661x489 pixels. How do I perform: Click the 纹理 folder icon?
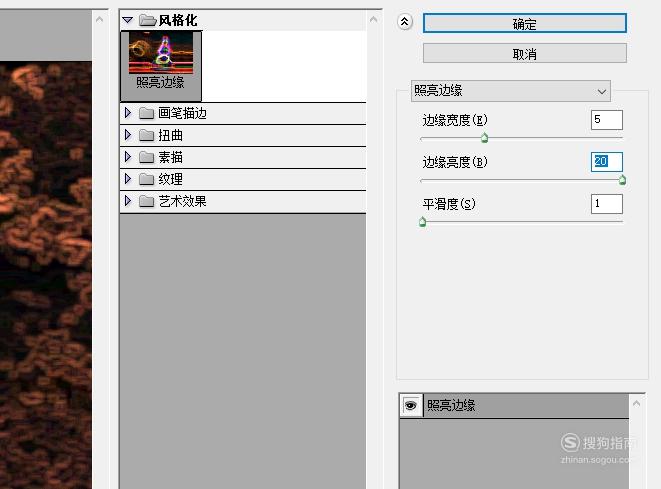146,179
